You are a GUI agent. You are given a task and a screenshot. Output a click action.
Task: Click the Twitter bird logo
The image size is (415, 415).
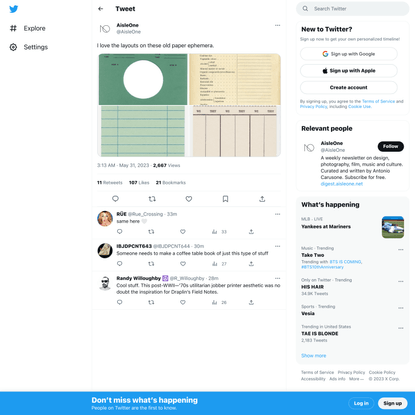[14, 9]
